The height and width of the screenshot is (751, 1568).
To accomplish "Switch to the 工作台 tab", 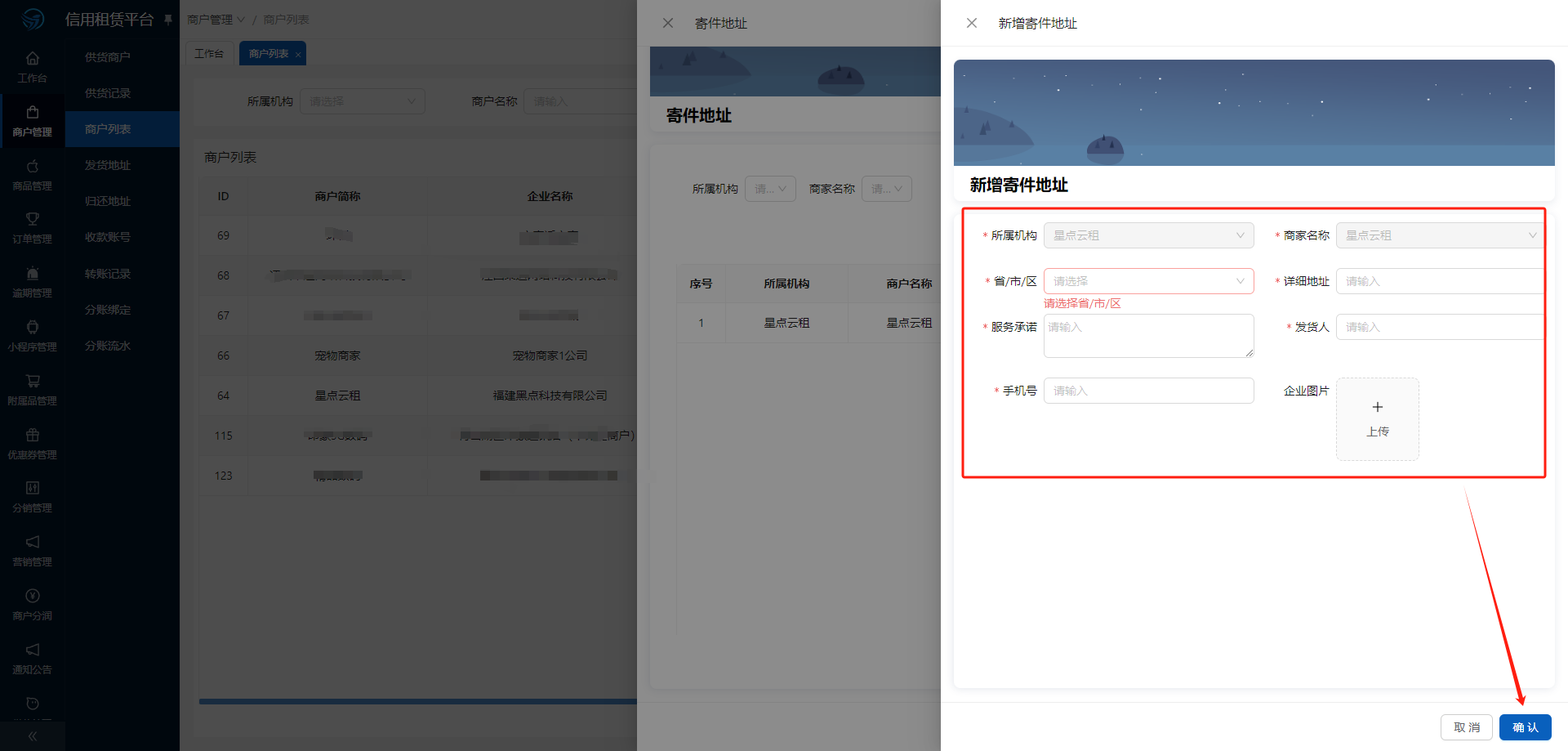I will pos(209,53).
